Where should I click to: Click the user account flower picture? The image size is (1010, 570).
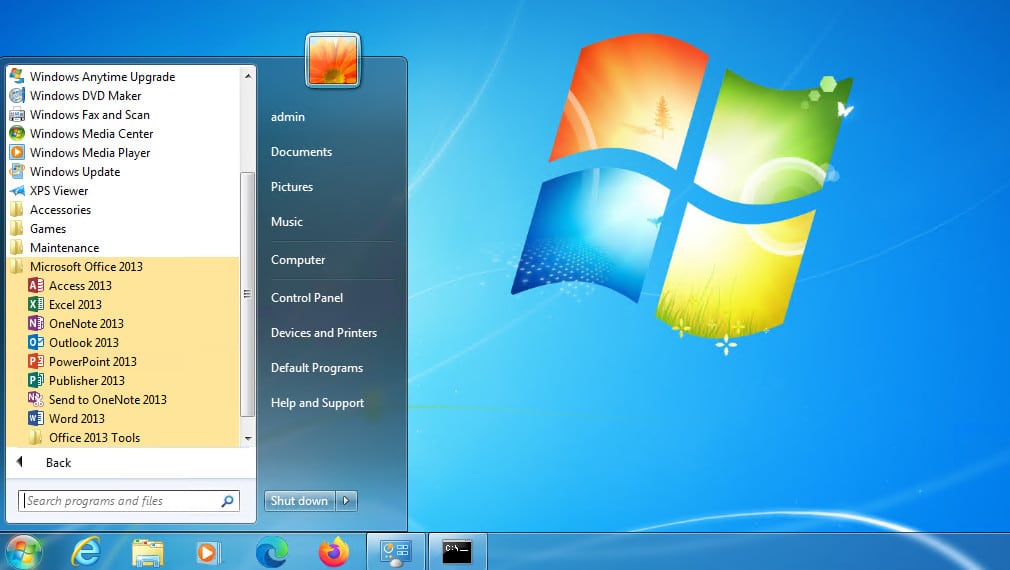(x=333, y=60)
